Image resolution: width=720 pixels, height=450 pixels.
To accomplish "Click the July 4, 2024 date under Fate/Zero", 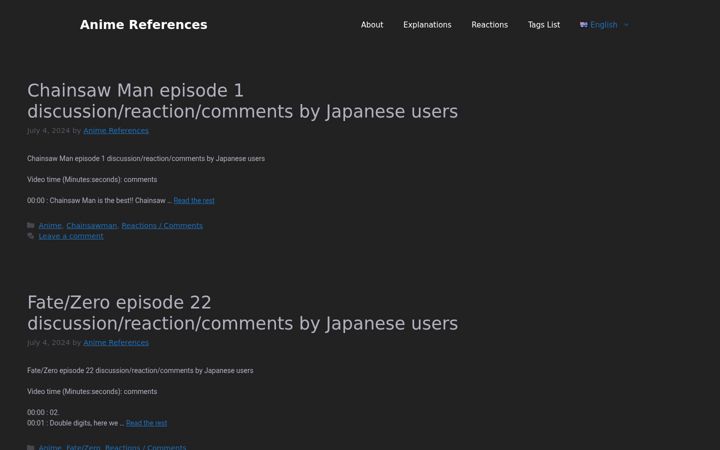I will point(48,343).
